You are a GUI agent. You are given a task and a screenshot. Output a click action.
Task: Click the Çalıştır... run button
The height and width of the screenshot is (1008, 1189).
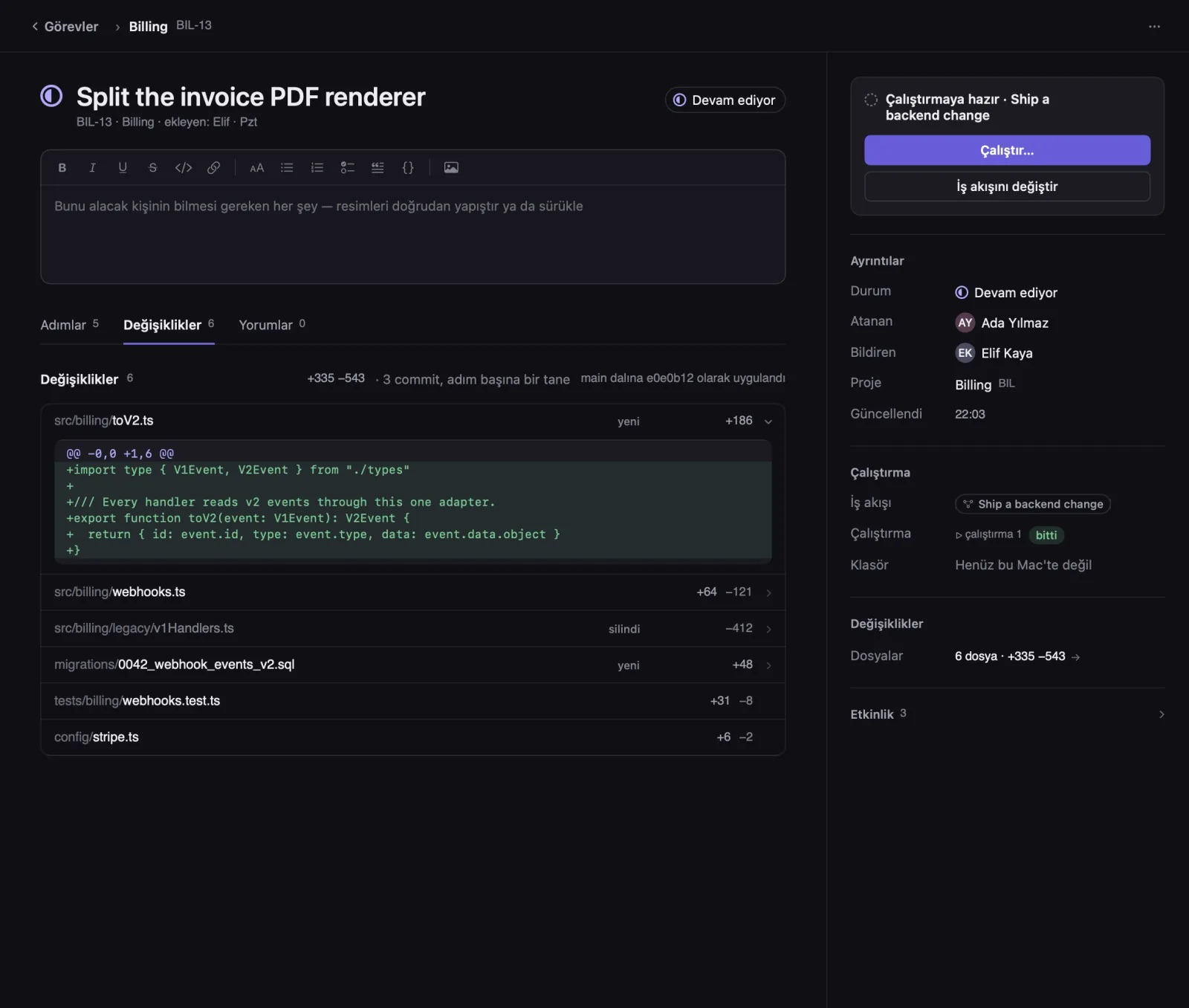(x=1007, y=150)
